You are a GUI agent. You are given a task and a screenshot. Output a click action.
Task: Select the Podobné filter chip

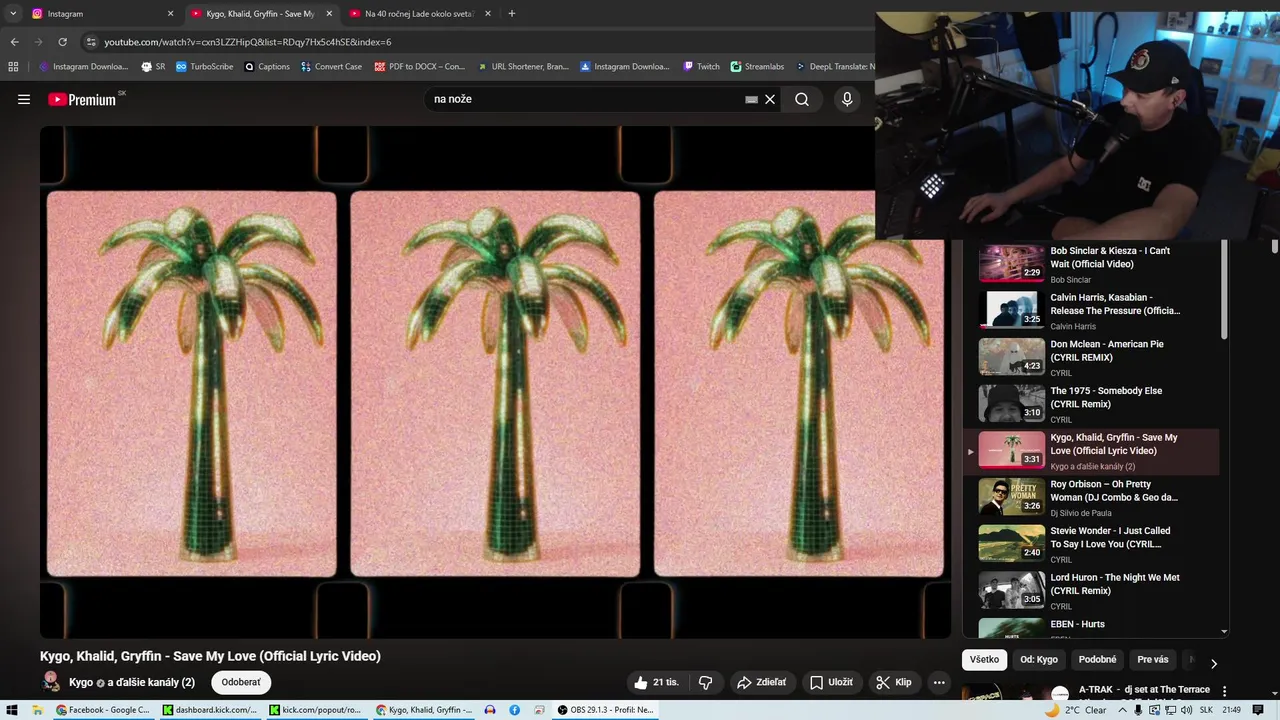pyautogui.click(x=1097, y=660)
